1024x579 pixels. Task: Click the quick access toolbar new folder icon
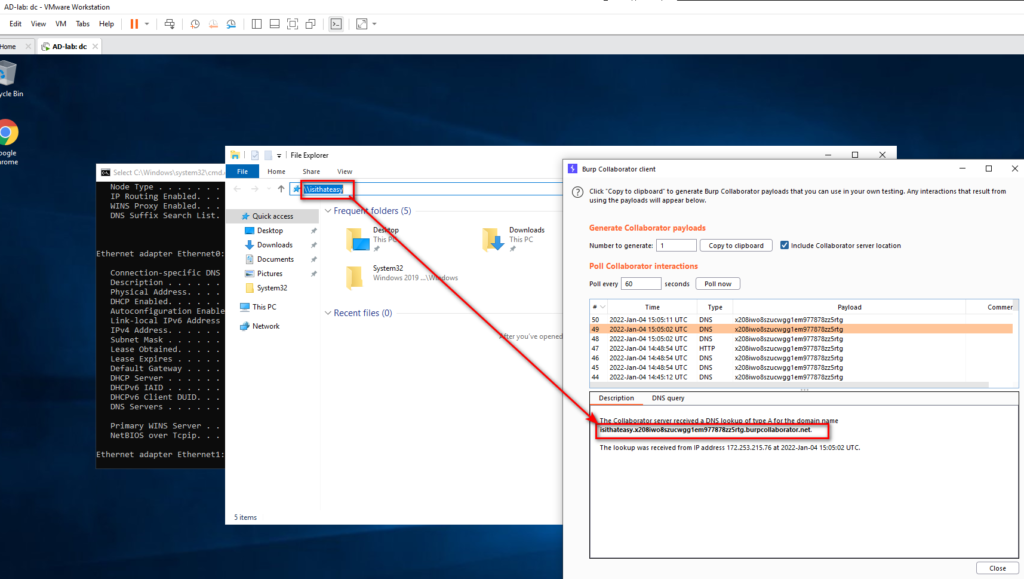coord(268,155)
